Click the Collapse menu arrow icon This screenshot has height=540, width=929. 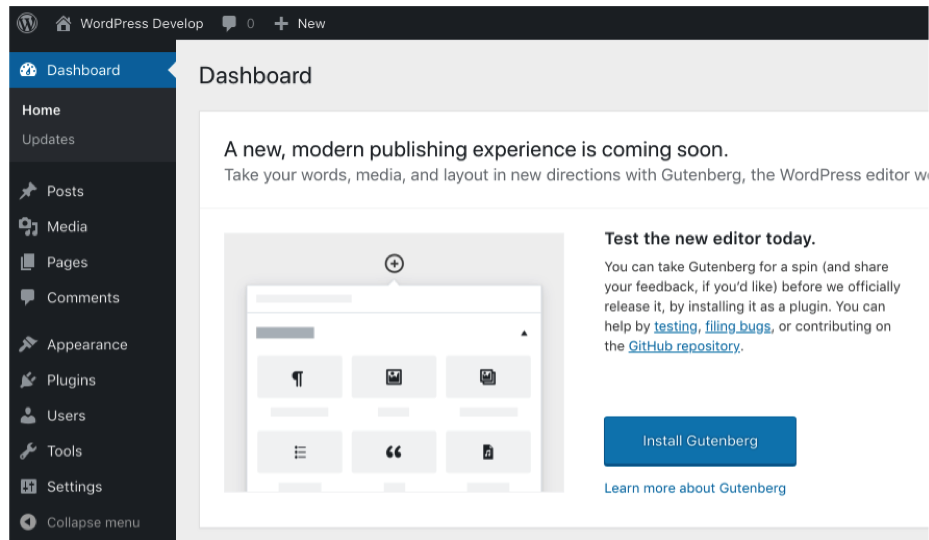coord(28,522)
